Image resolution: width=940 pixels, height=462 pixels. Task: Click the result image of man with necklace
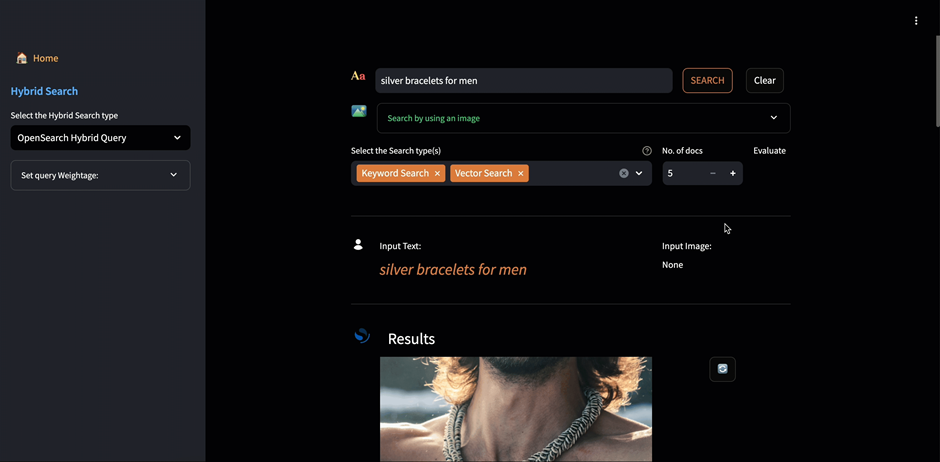[516, 409]
